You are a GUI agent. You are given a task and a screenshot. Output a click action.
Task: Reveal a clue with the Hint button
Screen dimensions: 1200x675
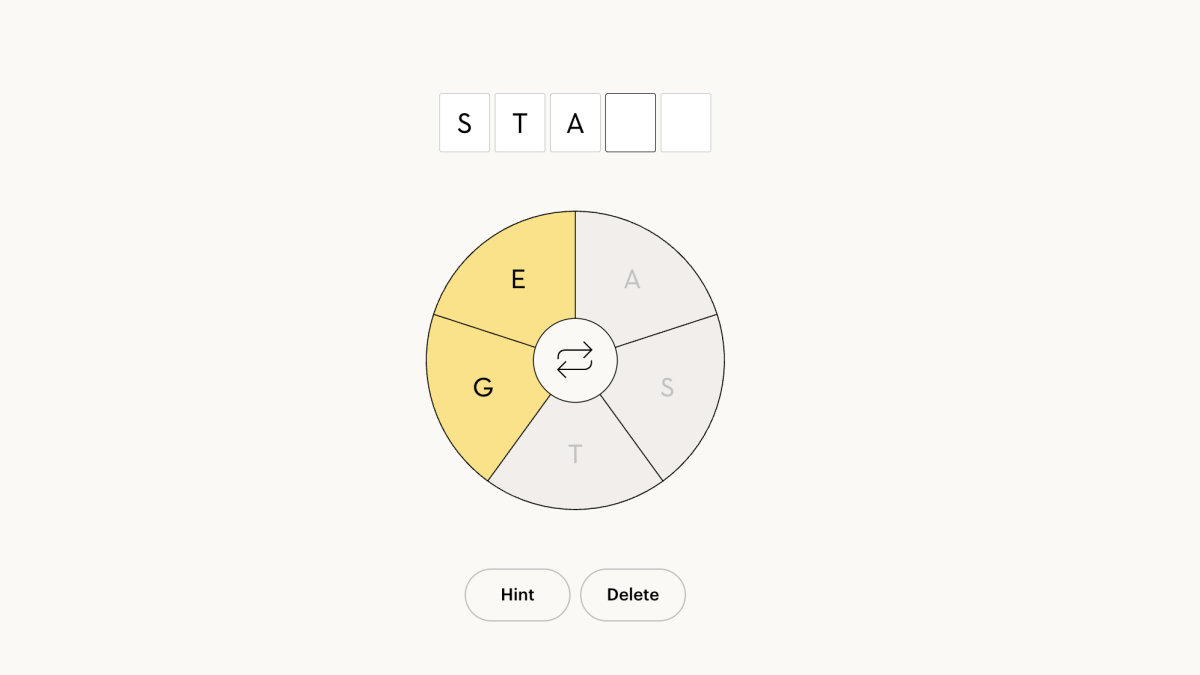pyautogui.click(x=517, y=595)
